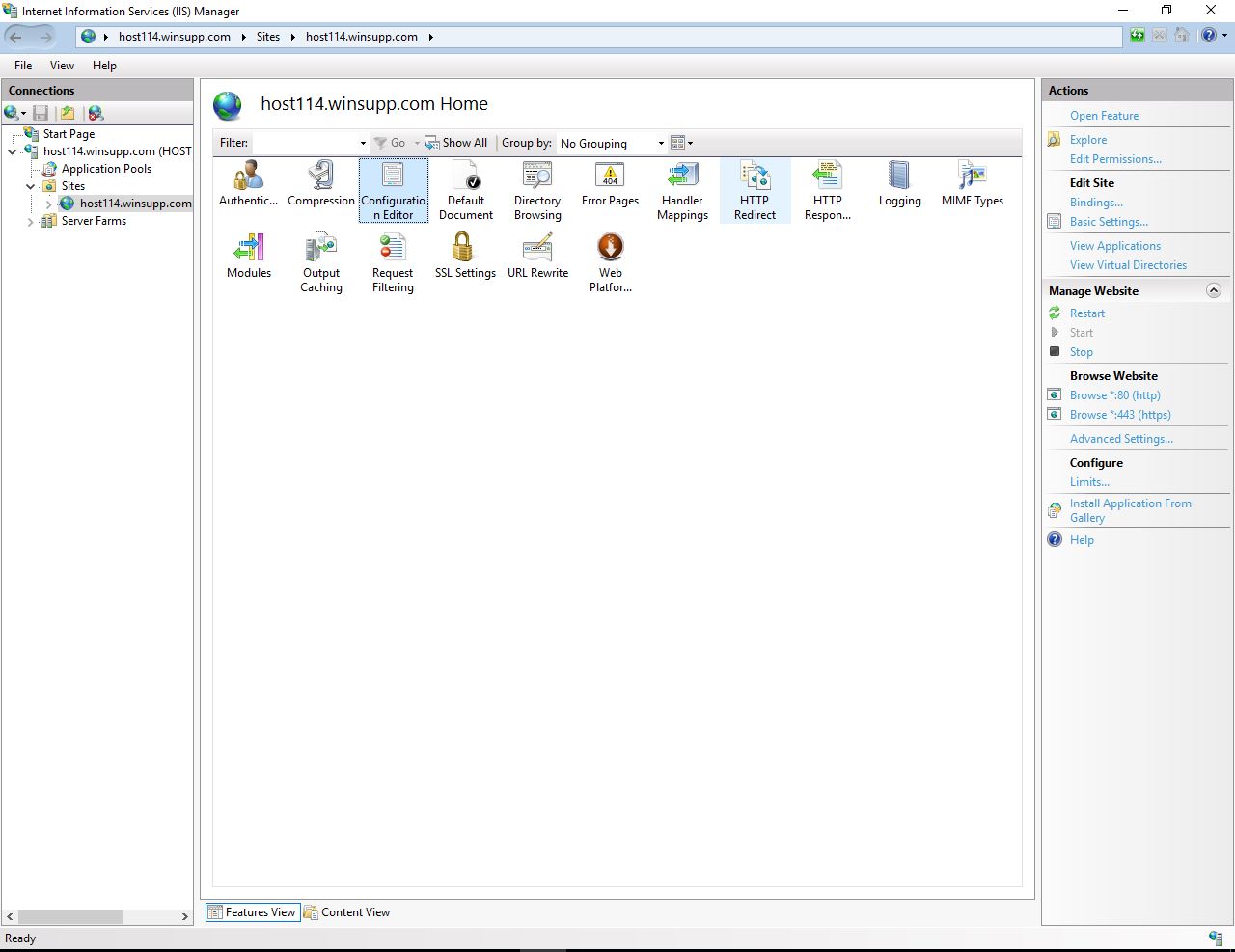Image resolution: width=1235 pixels, height=952 pixels.
Task: Open the URL Rewrite feature
Action: (537, 256)
